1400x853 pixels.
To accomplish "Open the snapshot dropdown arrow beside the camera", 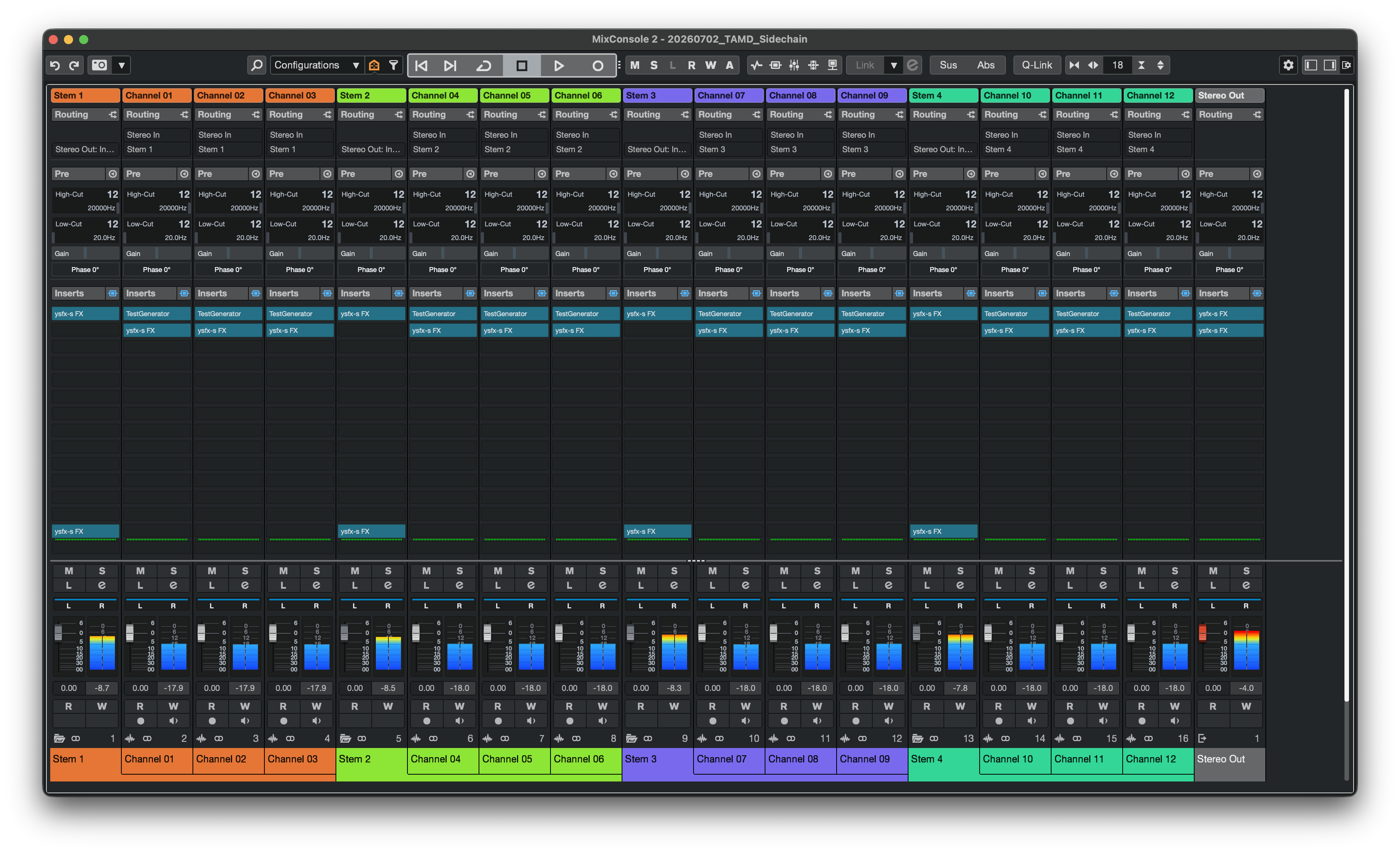I will point(122,65).
